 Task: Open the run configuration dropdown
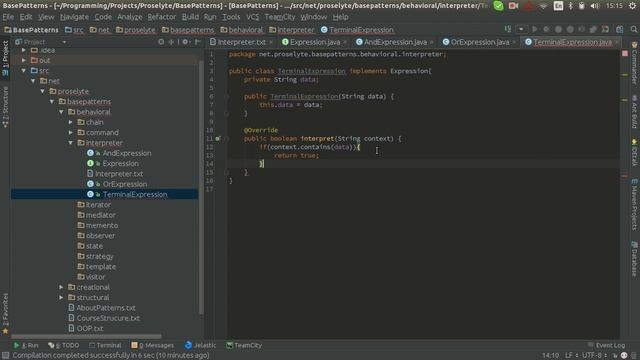(x=521, y=29)
